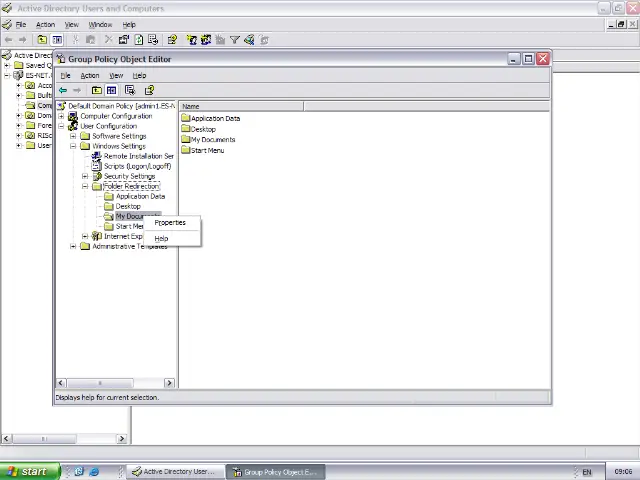Click Up one level icon in Active Directory toolbar
Screen dimensions: 640x480
[42, 40]
